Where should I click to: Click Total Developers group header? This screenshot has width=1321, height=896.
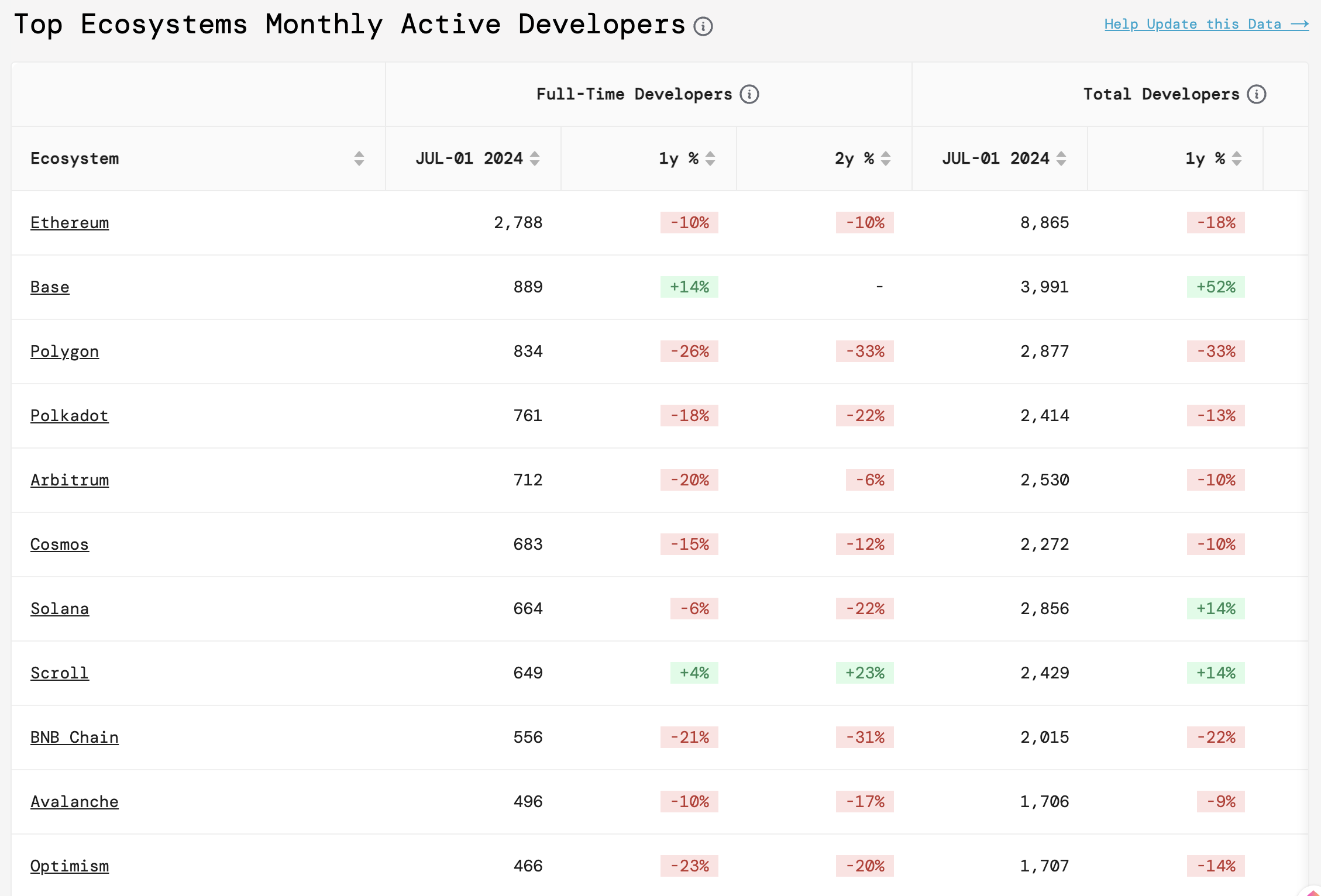point(1161,94)
